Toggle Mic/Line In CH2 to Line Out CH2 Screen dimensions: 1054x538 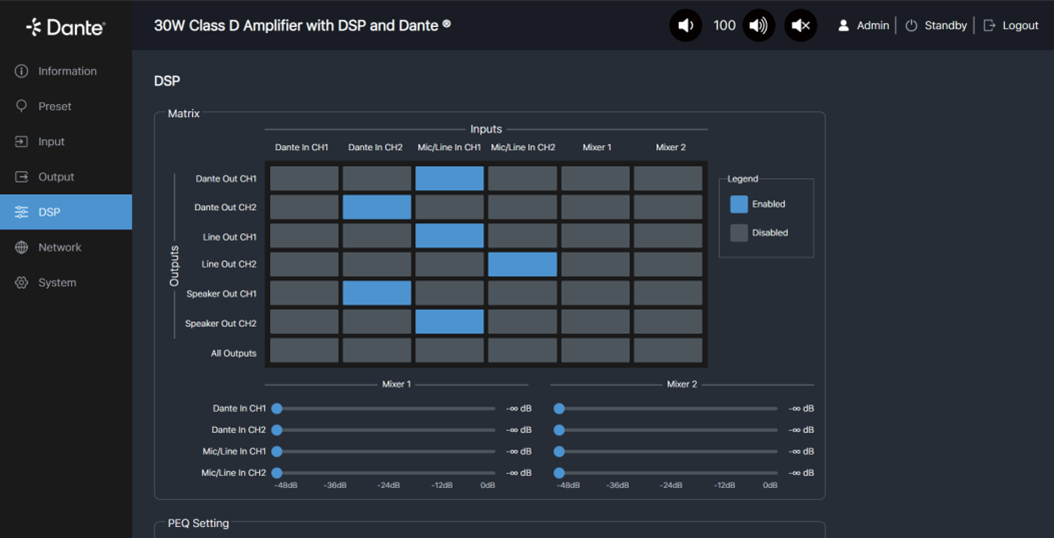(x=522, y=265)
